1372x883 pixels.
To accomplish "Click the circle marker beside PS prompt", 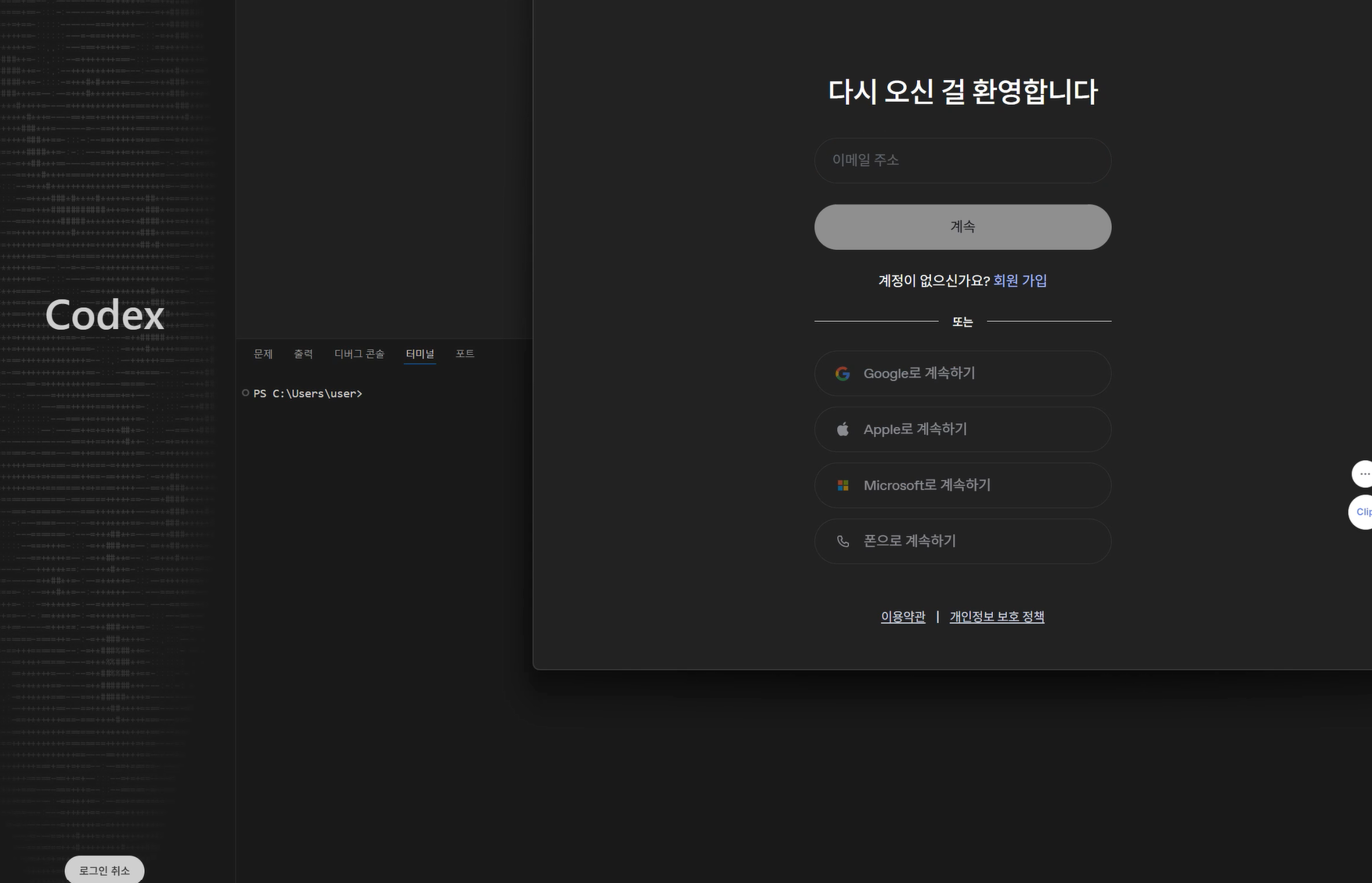I will coord(246,393).
